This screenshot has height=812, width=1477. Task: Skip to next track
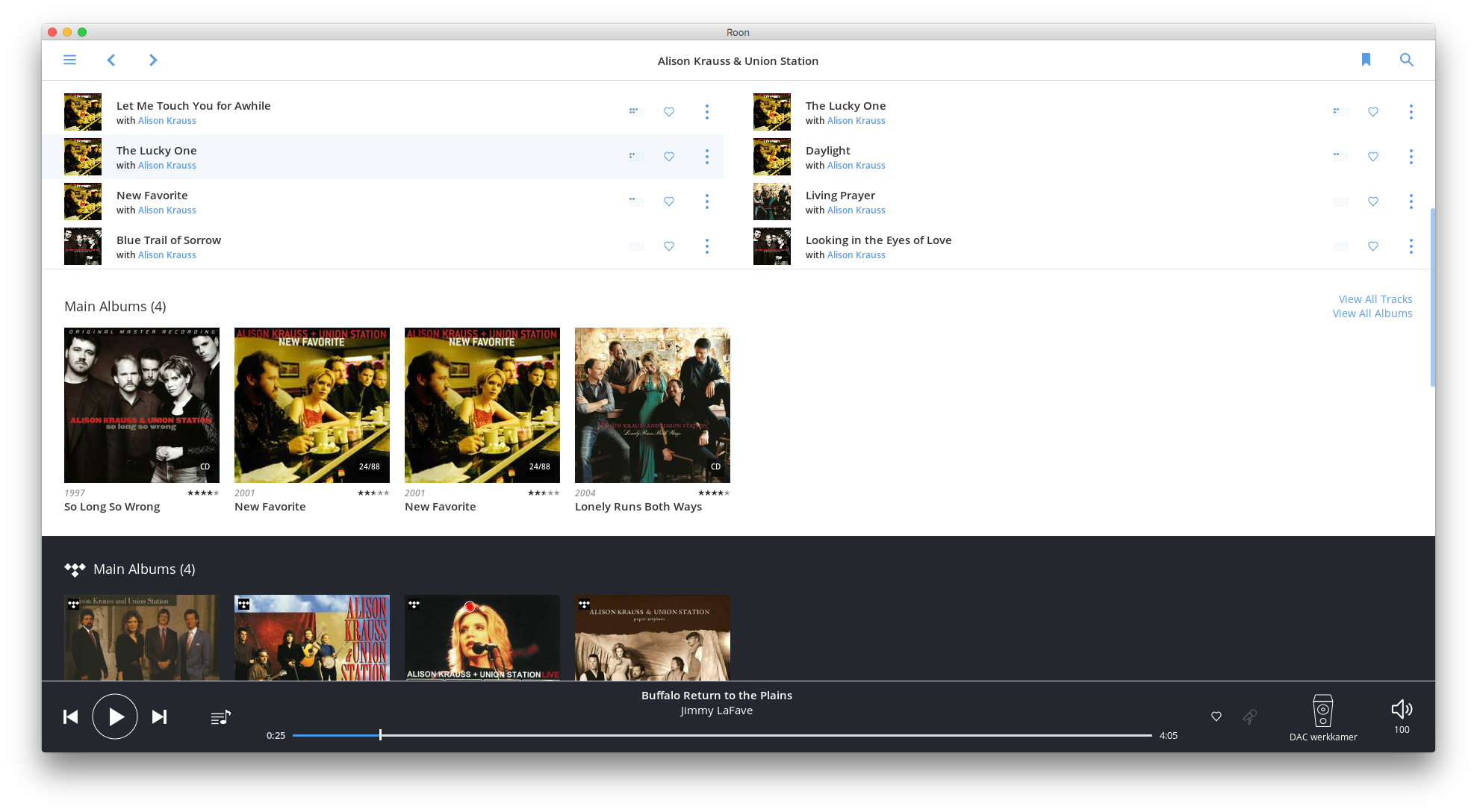(x=159, y=717)
